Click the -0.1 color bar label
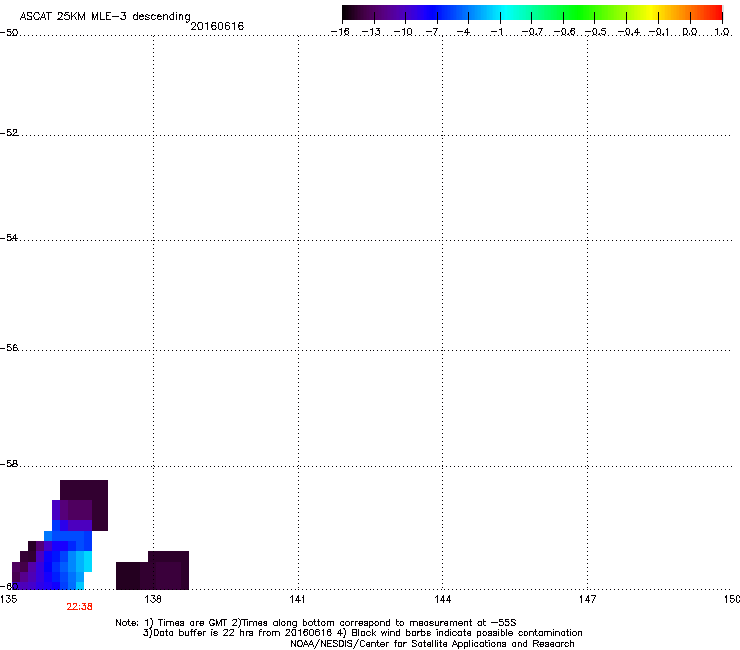This screenshot has width=740, height=650. pyautogui.click(x=659, y=32)
